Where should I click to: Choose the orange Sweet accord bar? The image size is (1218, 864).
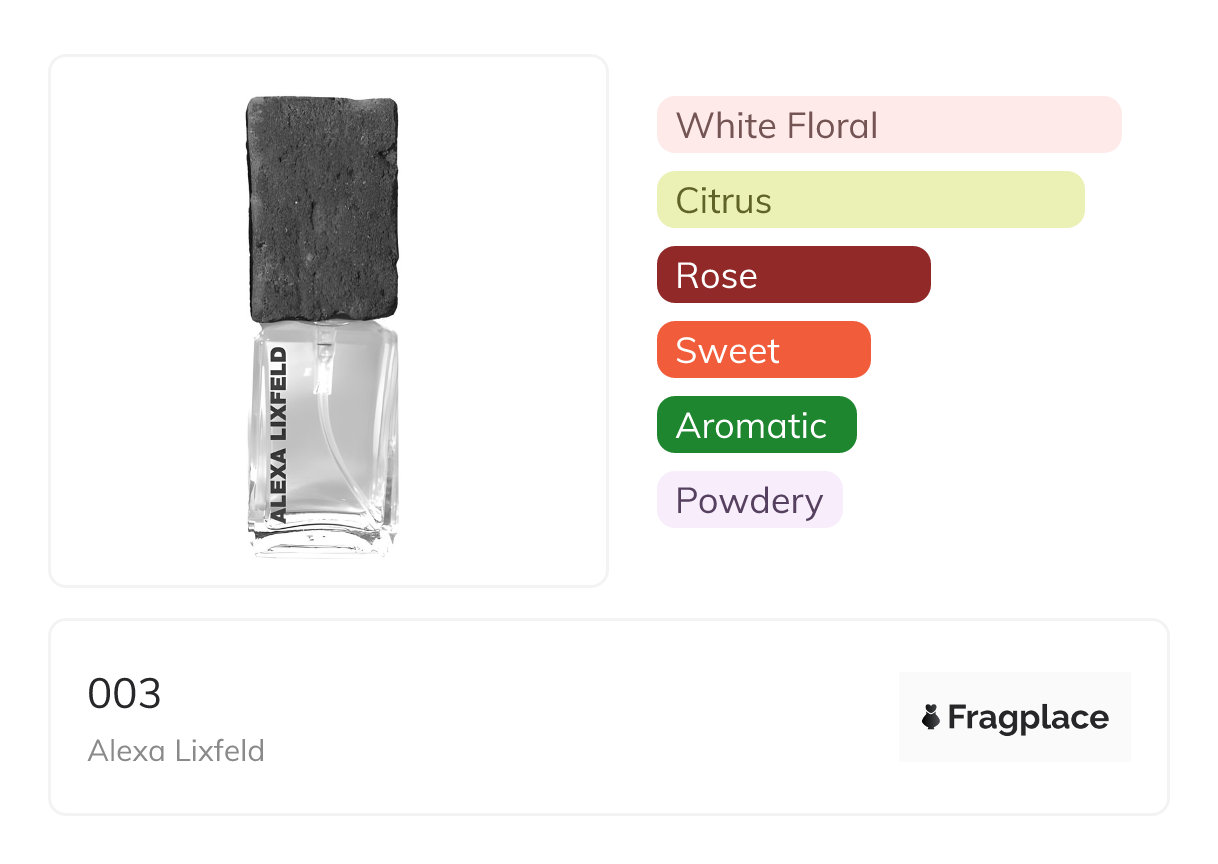pos(763,350)
